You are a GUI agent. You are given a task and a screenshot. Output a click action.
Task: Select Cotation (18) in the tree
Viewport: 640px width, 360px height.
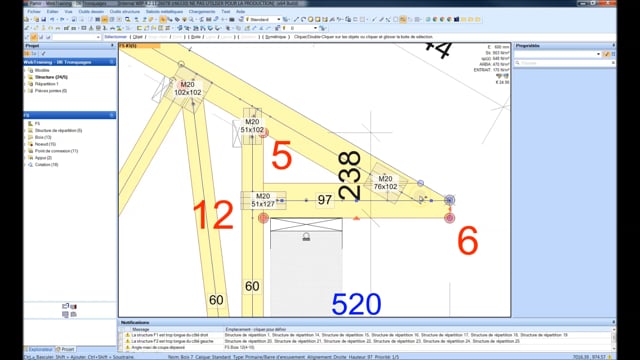(x=47, y=164)
